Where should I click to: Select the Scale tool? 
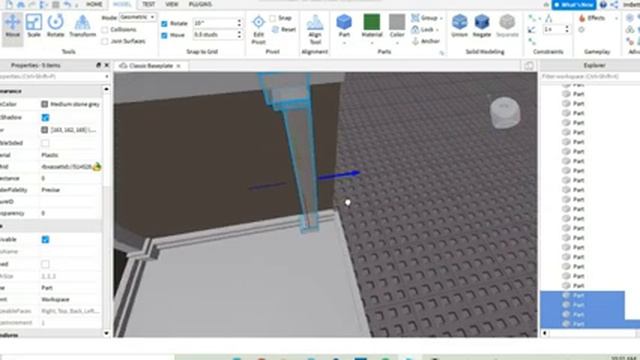(x=34, y=26)
